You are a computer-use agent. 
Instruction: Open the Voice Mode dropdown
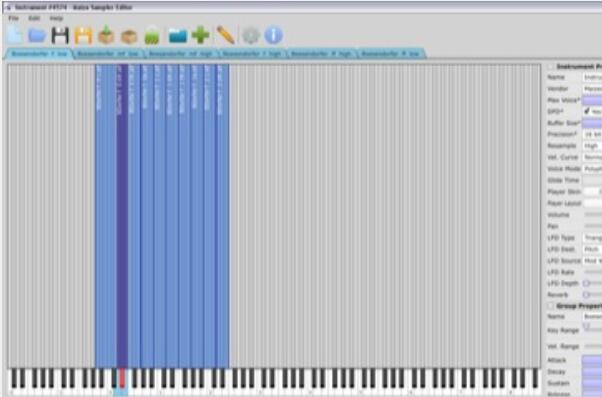592,169
